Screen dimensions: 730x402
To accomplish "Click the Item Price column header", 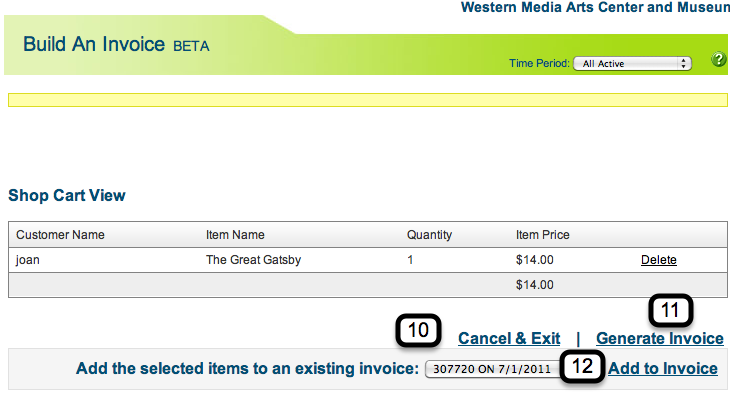I will tap(542, 235).
